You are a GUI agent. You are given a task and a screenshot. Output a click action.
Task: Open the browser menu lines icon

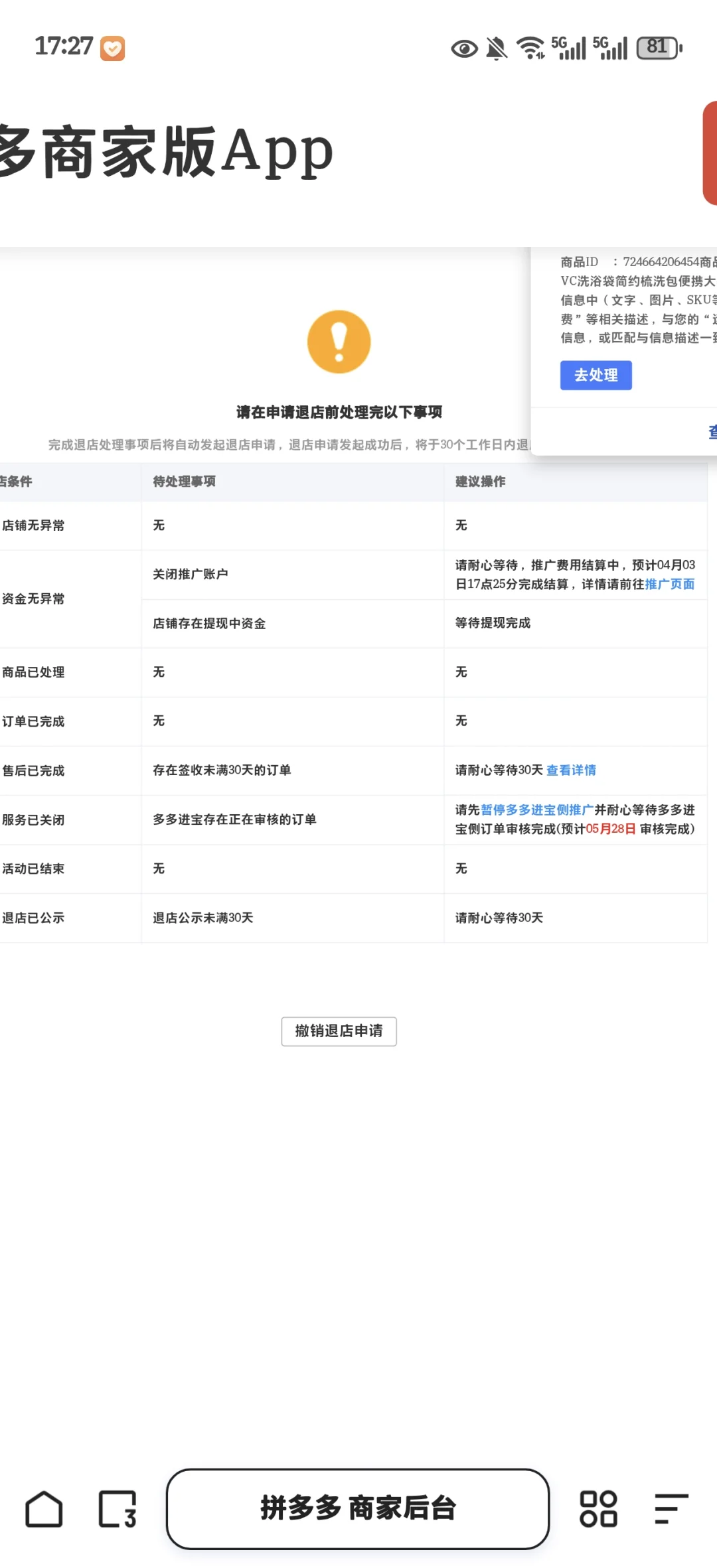[671, 1509]
